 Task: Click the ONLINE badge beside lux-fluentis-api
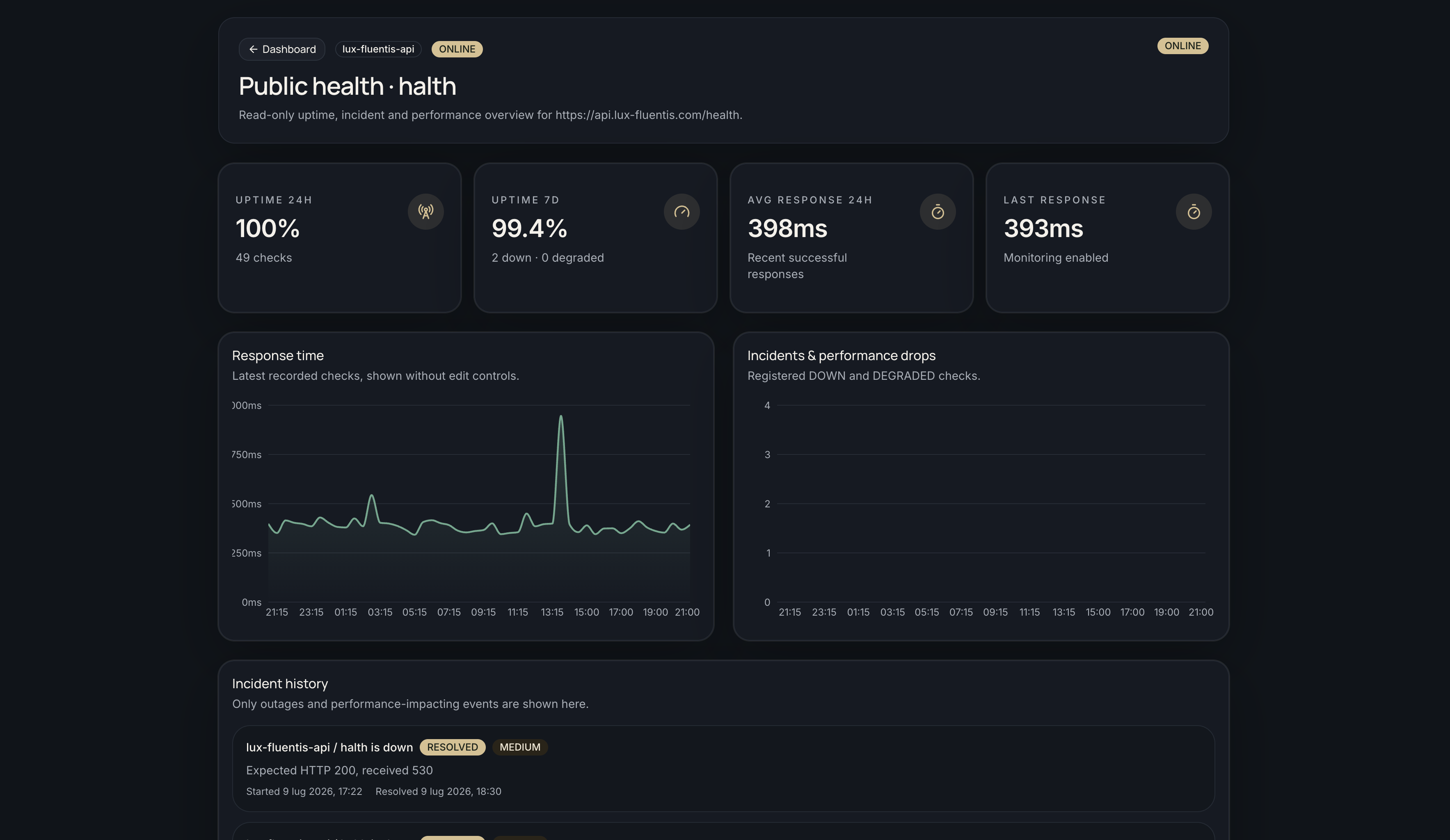pos(457,50)
